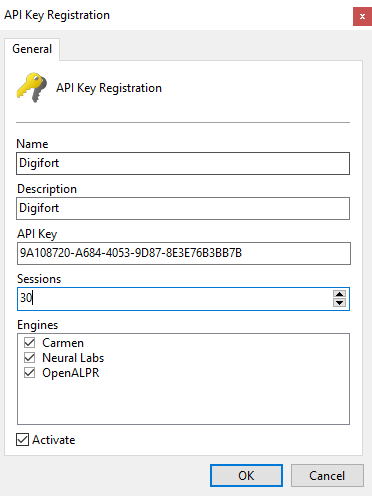
Task: Increase Sessions with the up arrow
Action: 339,294
